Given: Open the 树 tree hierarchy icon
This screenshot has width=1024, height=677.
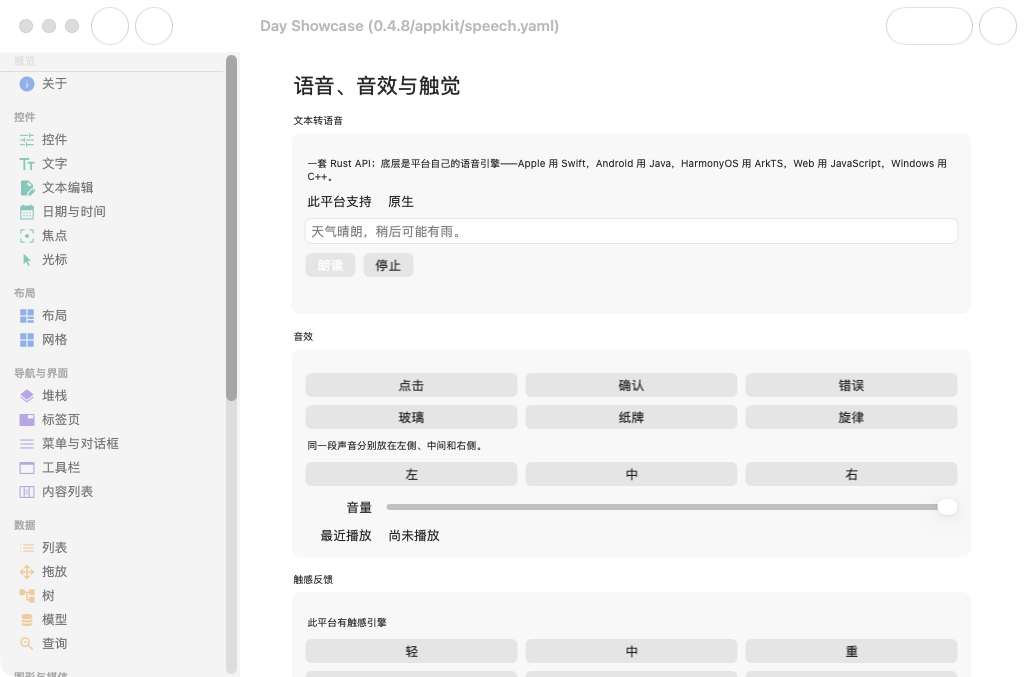Looking at the screenshot, I should click(x=27, y=596).
